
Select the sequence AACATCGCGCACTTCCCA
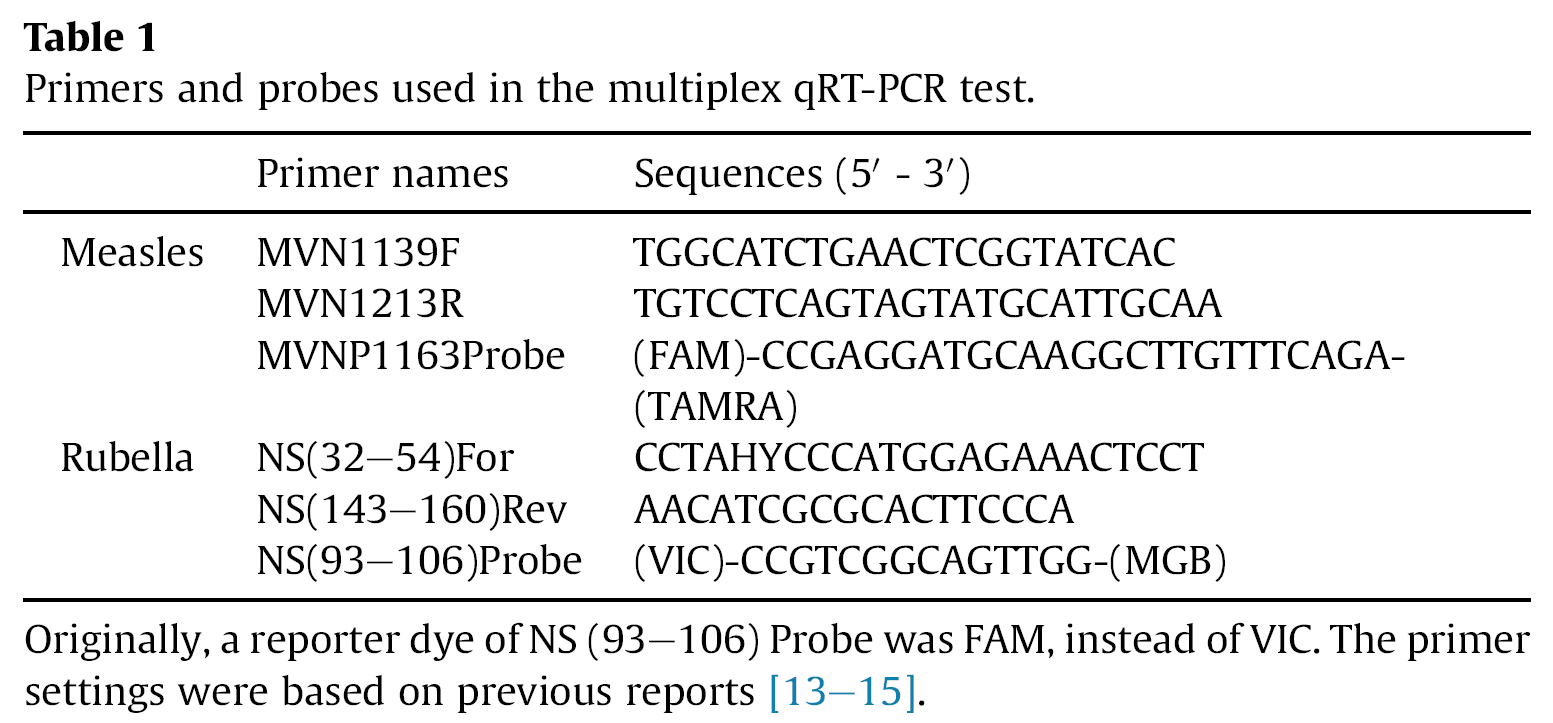pyautogui.click(x=853, y=510)
